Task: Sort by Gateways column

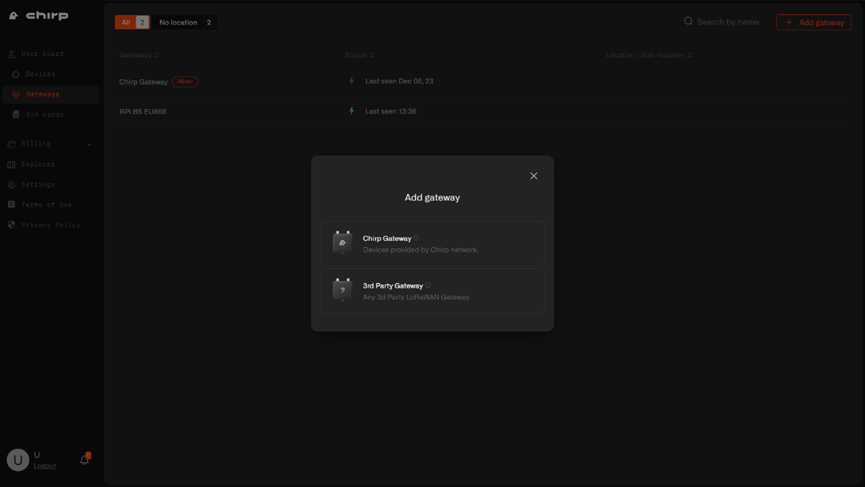Action: [x=139, y=55]
